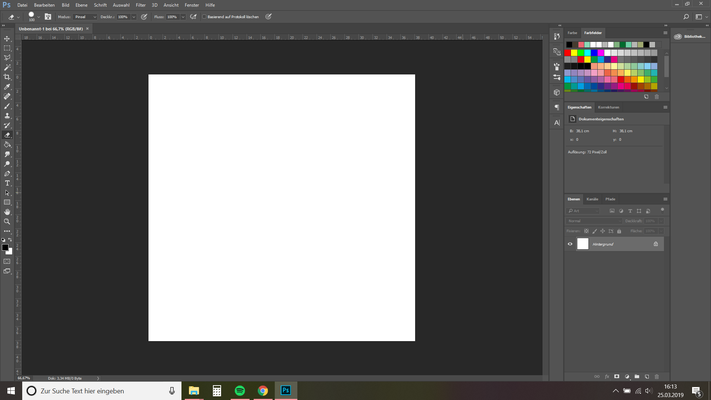Screen dimensions: 711x400
Task: Select the Rectangular Marquee tool
Action: tap(7, 48)
